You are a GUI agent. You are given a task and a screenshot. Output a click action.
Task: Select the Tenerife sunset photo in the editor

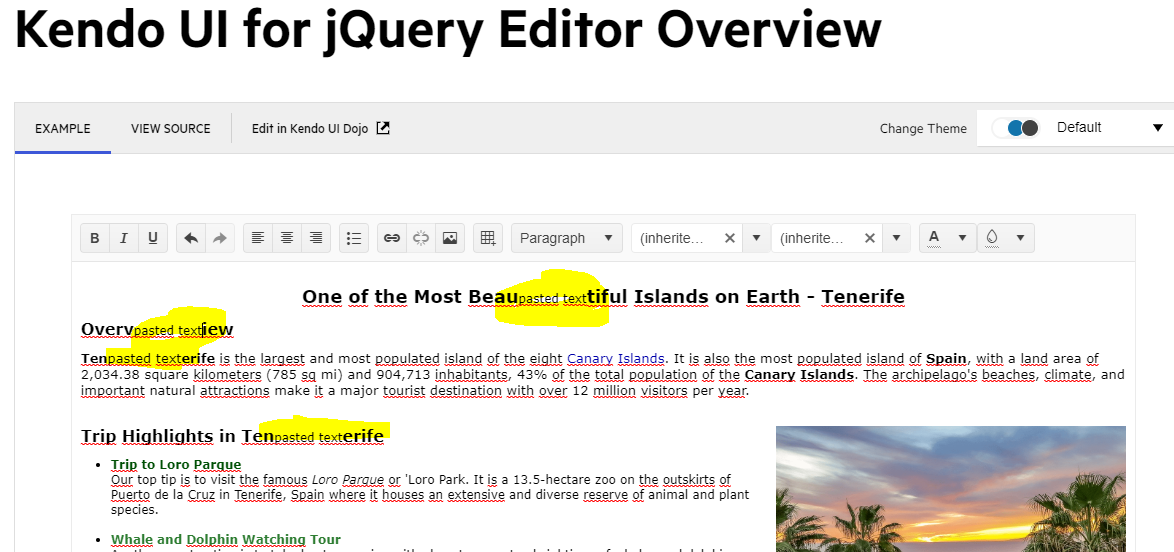pyautogui.click(x=950, y=489)
